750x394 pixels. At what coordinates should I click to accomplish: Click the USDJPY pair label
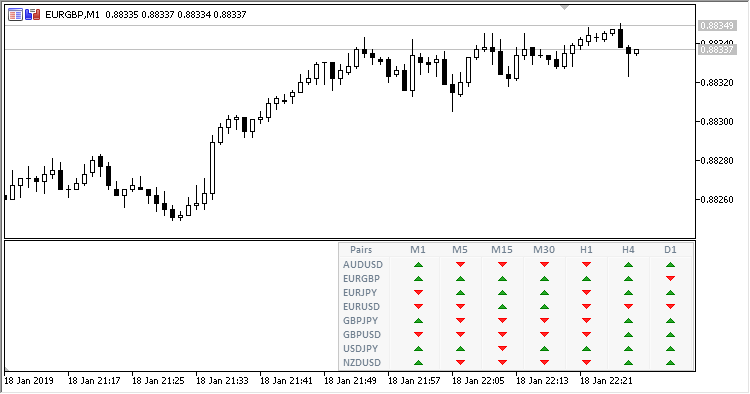361,349
